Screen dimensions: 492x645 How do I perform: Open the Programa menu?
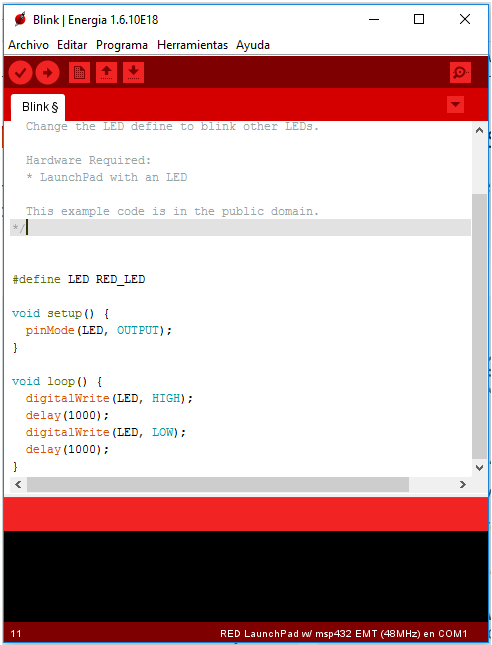pos(122,45)
